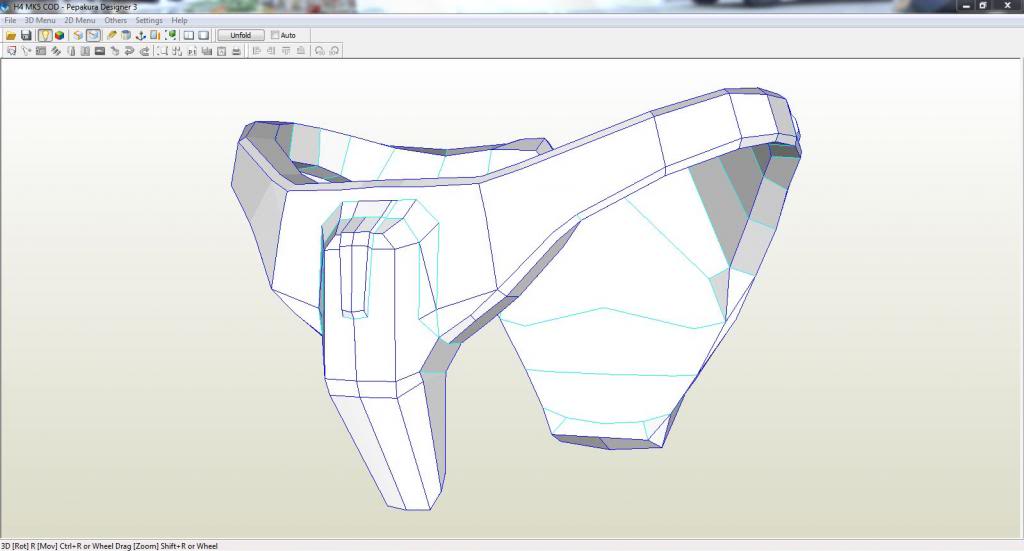Click the yellow folded-sheet icon beside the texture cube
The height and width of the screenshot is (551, 1024).
coord(78,35)
